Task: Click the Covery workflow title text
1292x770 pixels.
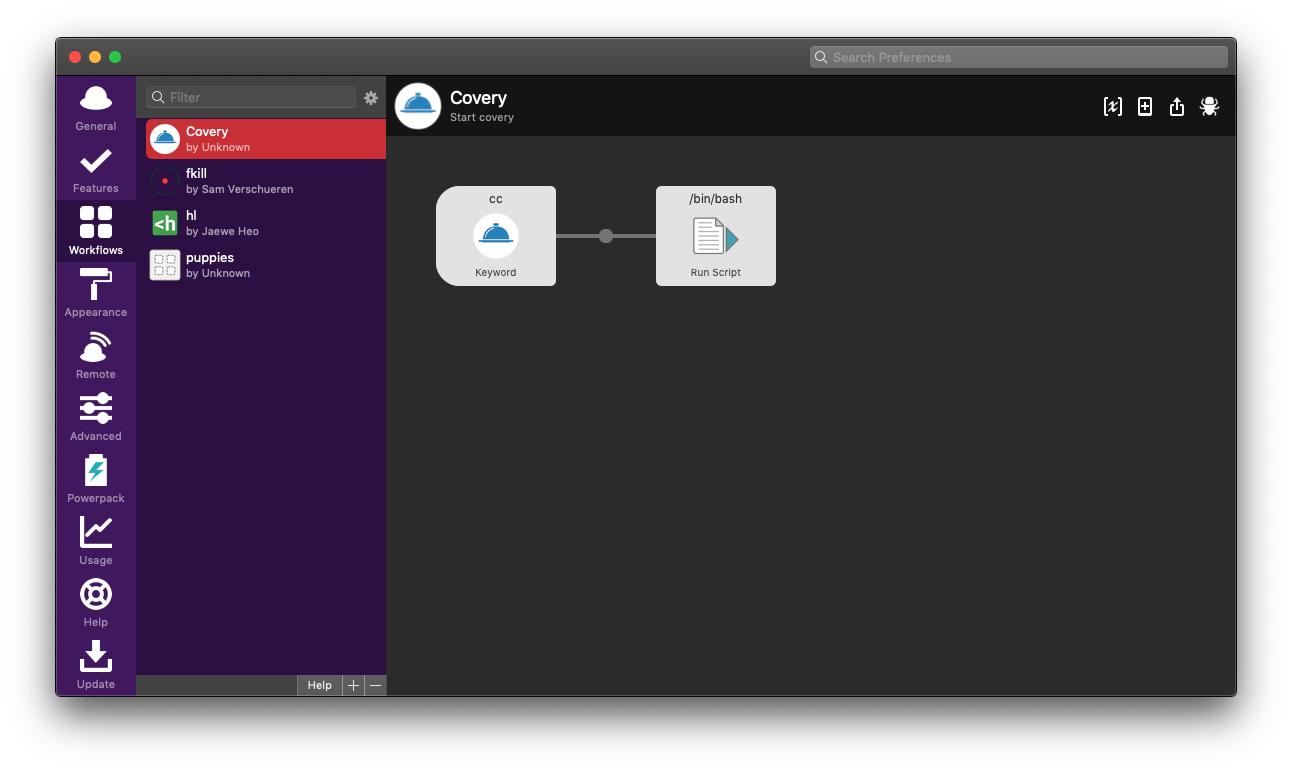Action: tap(478, 98)
